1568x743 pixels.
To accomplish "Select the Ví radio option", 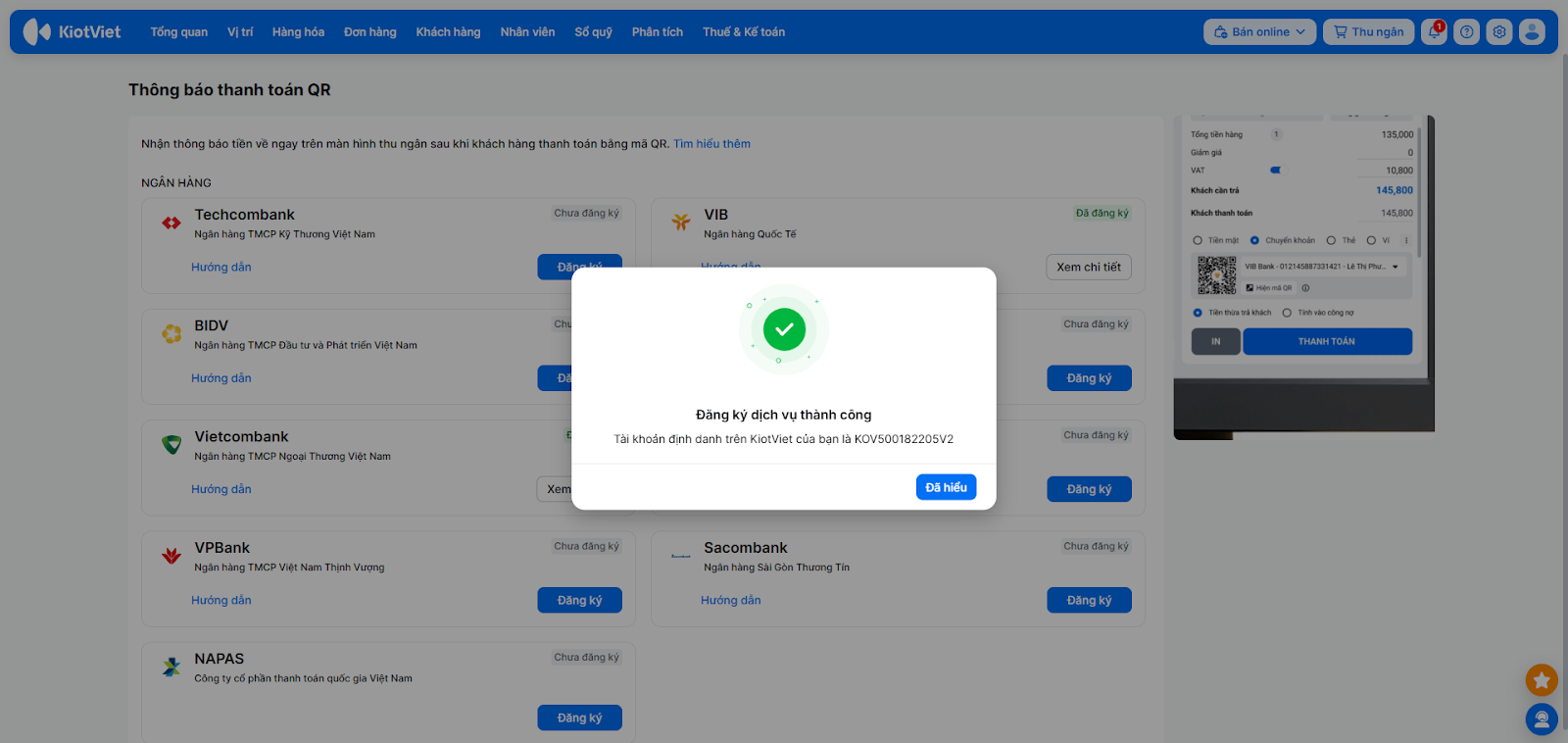I will click(1371, 240).
